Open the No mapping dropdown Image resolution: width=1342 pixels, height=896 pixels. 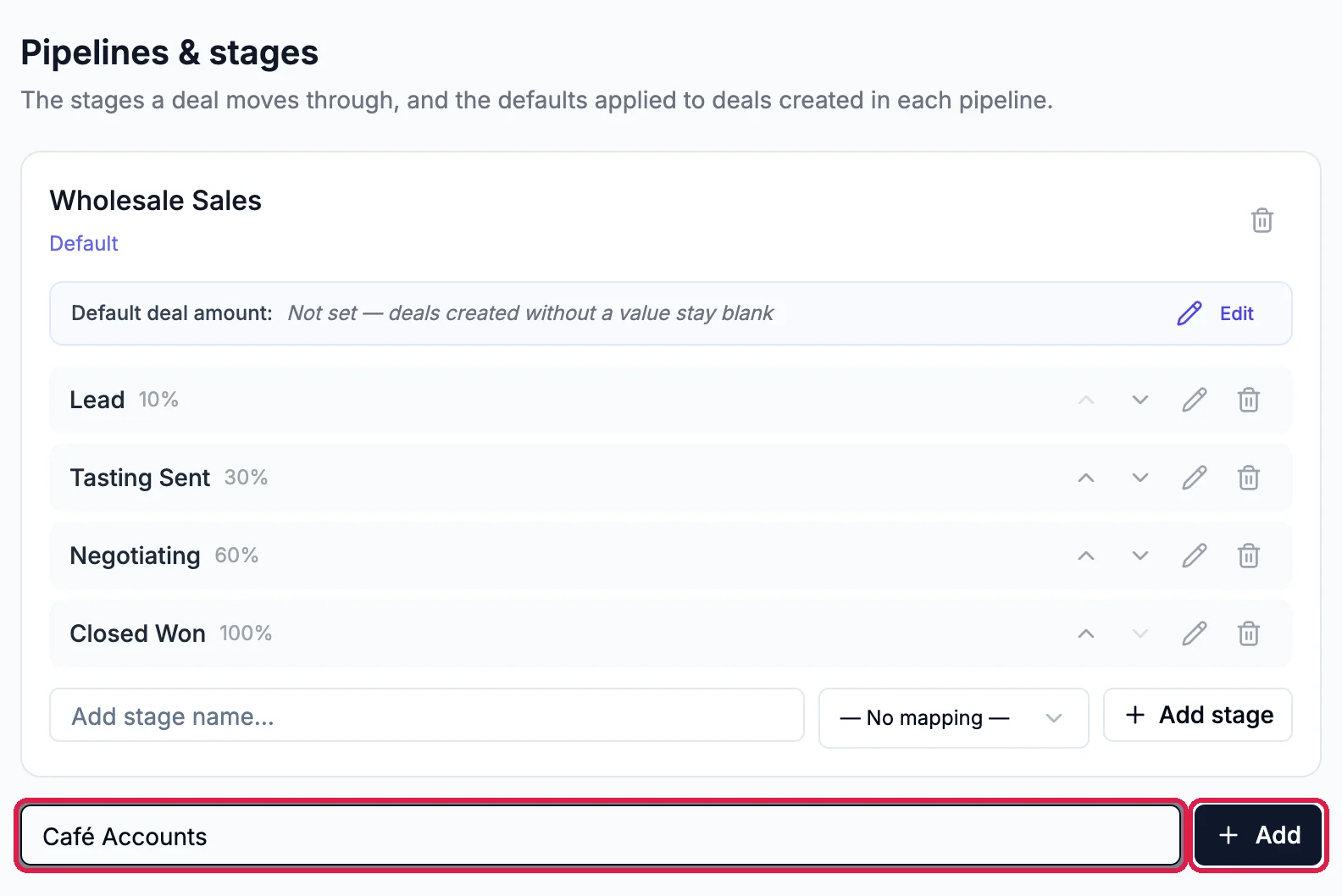click(x=954, y=718)
